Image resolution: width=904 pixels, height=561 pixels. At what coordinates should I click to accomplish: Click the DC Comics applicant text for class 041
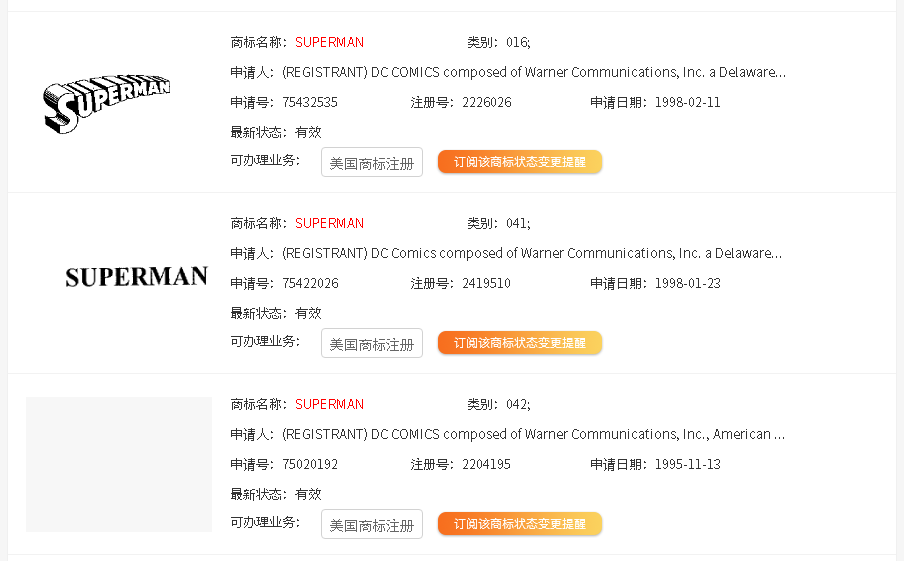tap(532, 253)
